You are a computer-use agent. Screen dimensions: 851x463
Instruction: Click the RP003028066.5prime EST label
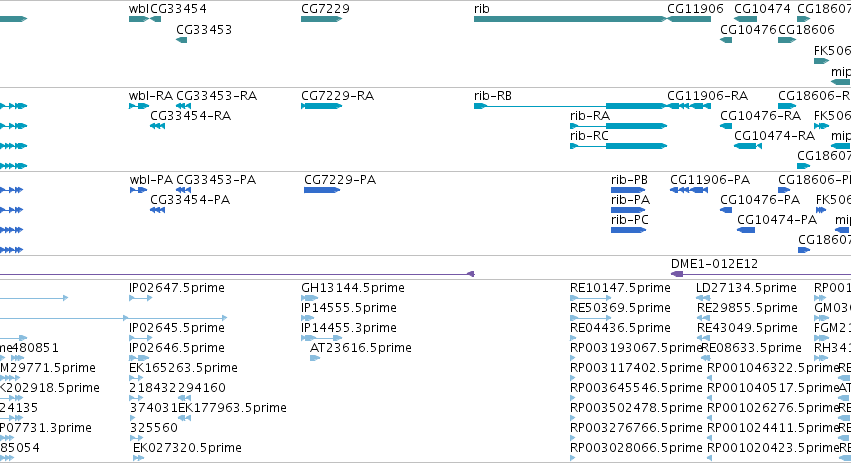click(x=636, y=448)
